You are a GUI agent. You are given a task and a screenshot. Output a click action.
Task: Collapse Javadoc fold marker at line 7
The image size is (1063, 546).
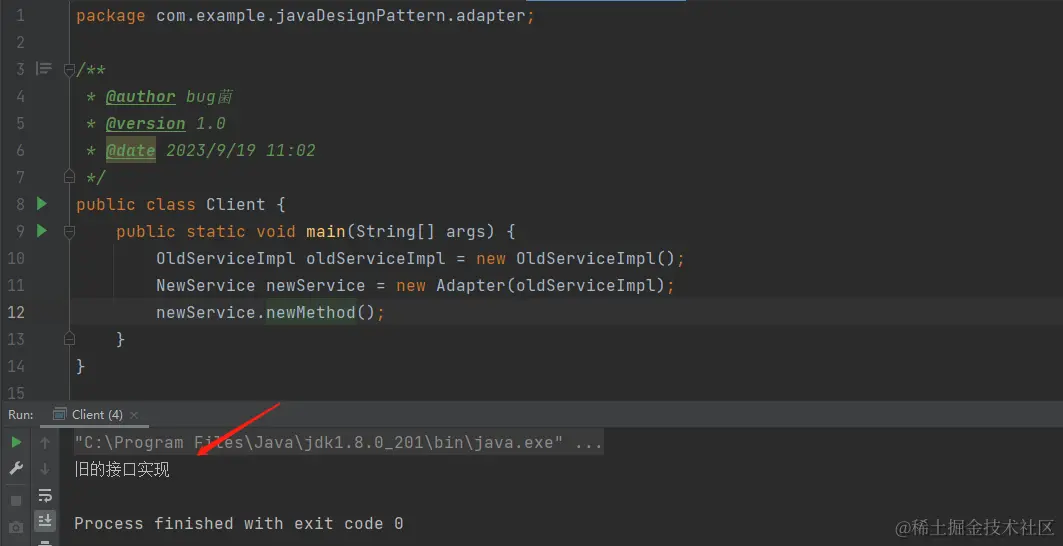[x=68, y=177]
